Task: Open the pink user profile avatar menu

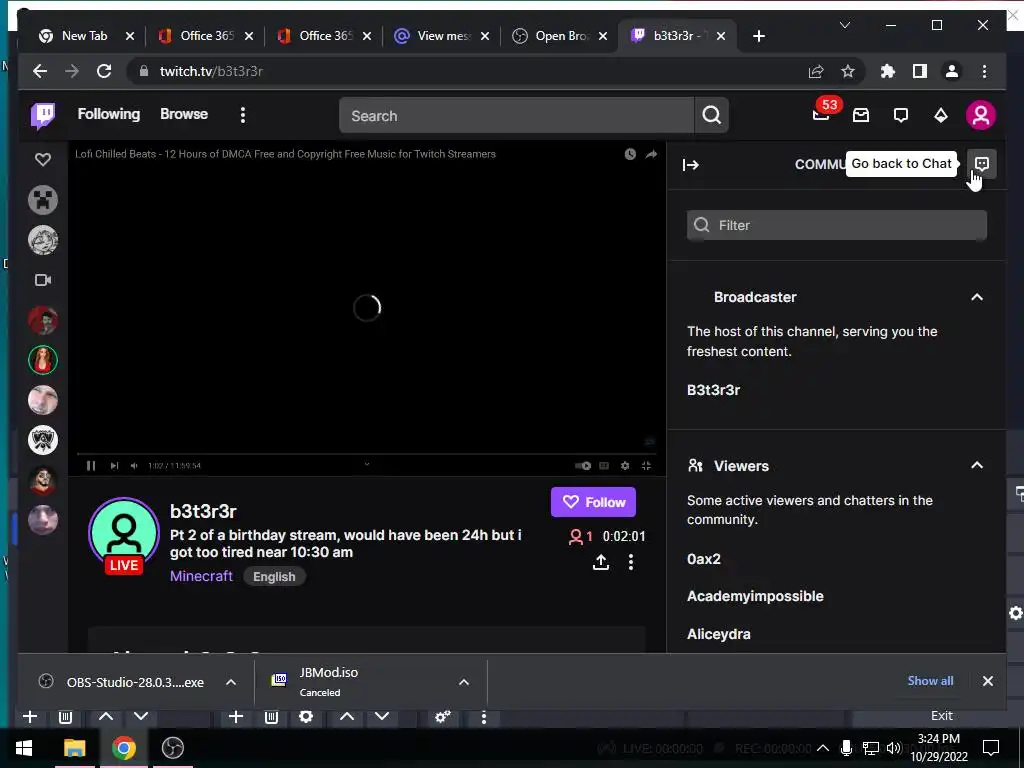Action: point(980,116)
